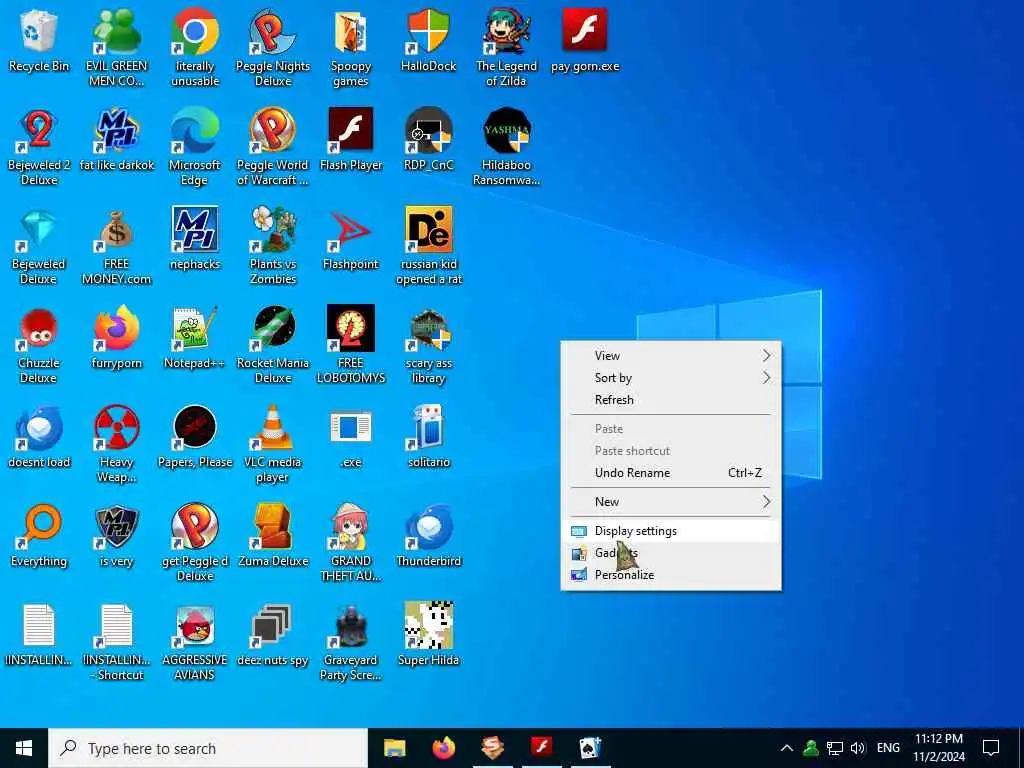Viewport: 1024px width, 768px height.
Task: Select the is very shield icon
Action: click(x=116, y=537)
